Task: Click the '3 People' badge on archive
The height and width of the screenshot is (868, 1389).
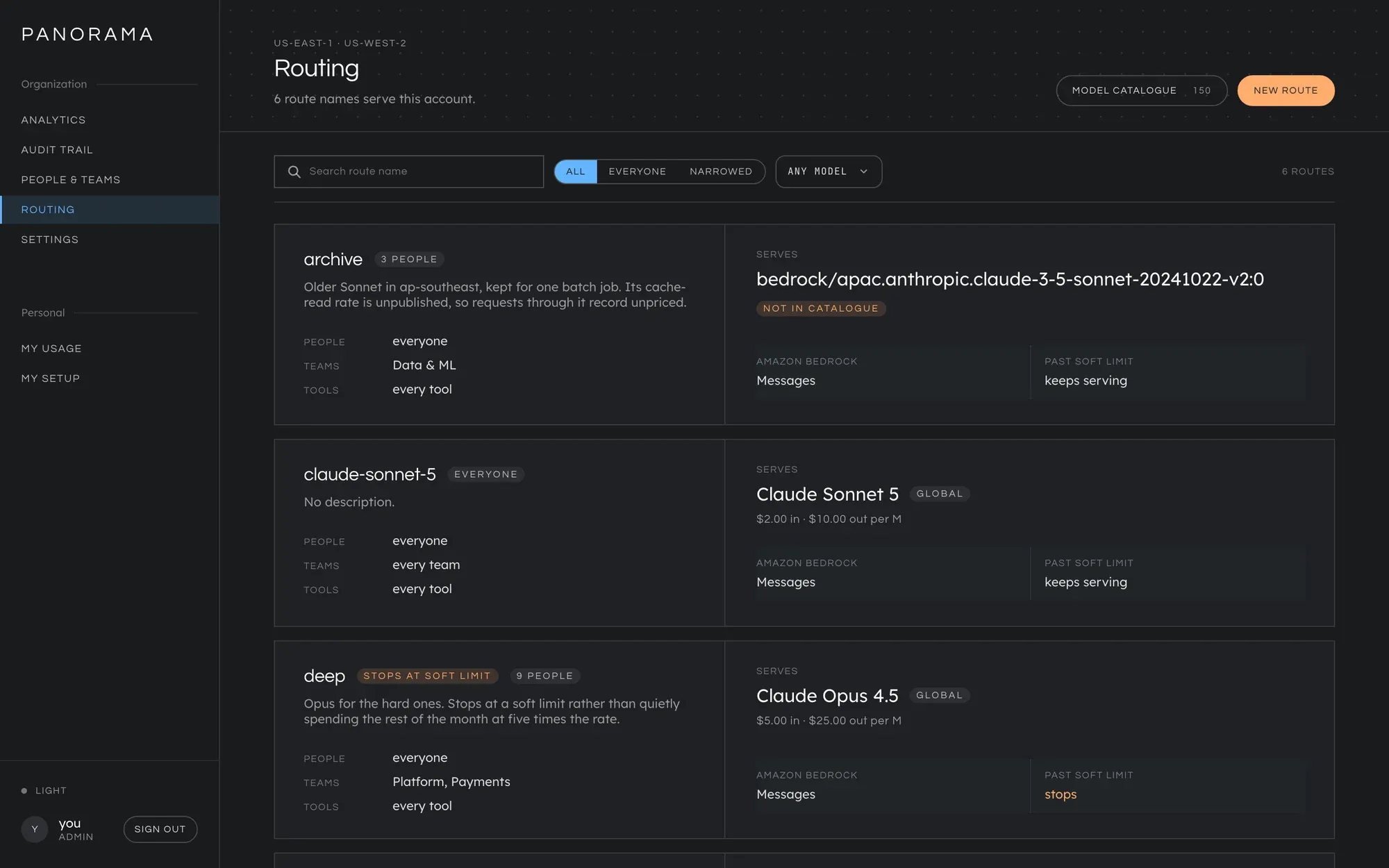Action: tap(409, 259)
